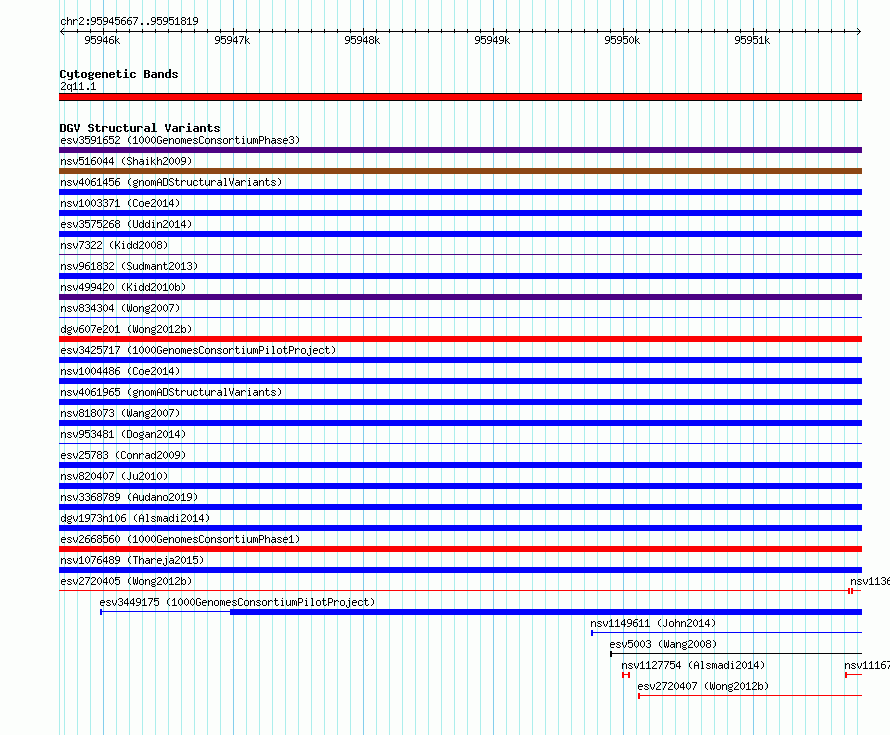The image size is (890, 735).
Task: Click the esv2720405 (Wong2012b) label
Action: click(x=126, y=581)
